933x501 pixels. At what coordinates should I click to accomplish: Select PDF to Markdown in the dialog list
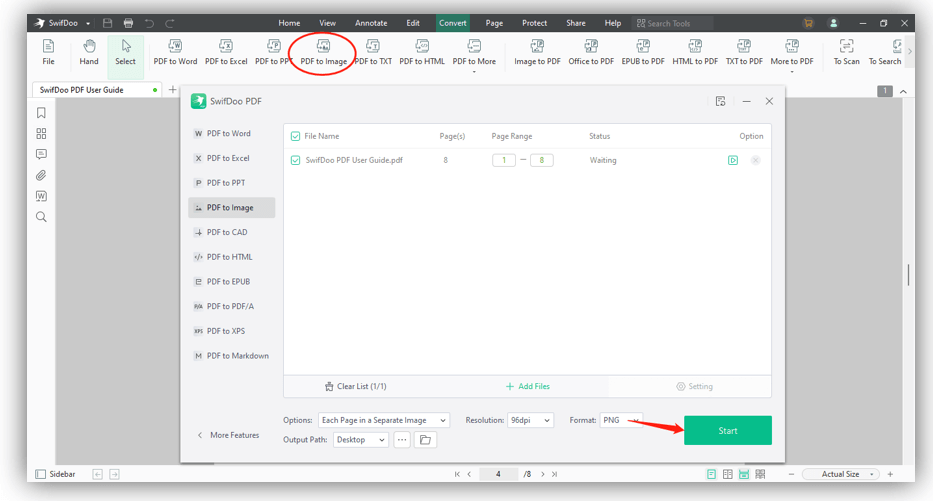point(231,356)
